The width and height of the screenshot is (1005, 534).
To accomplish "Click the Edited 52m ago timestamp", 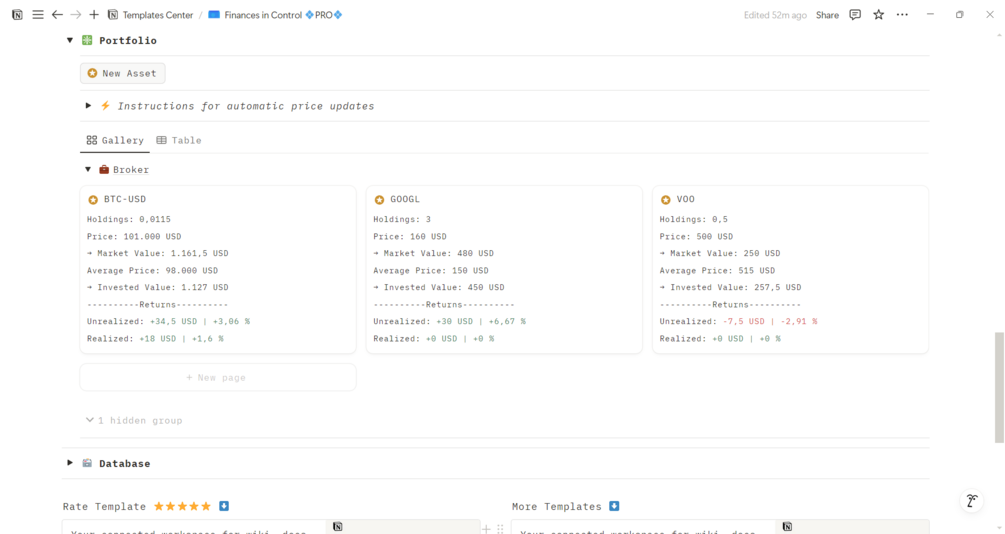I will (x=775, y=15).
